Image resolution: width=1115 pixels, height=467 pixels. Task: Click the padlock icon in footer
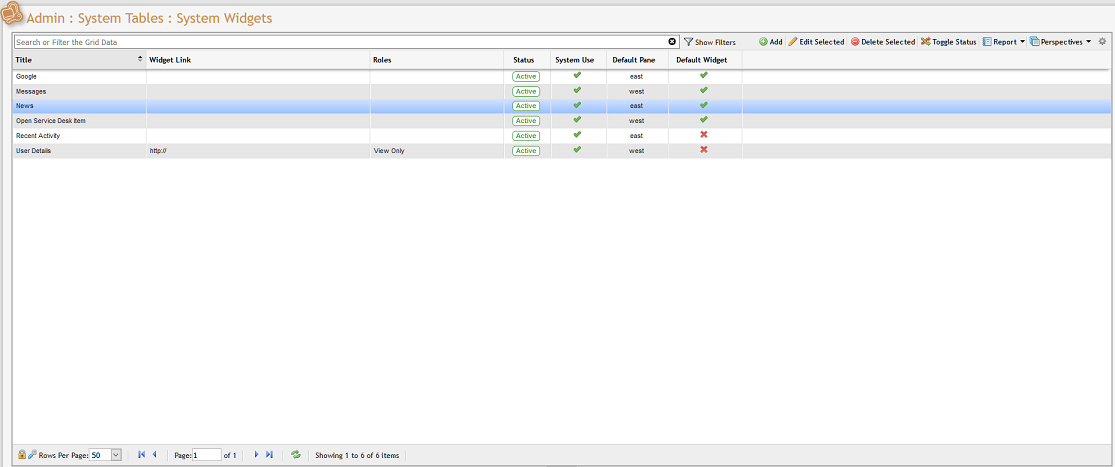pyautogui.click(x=22, y=455)
